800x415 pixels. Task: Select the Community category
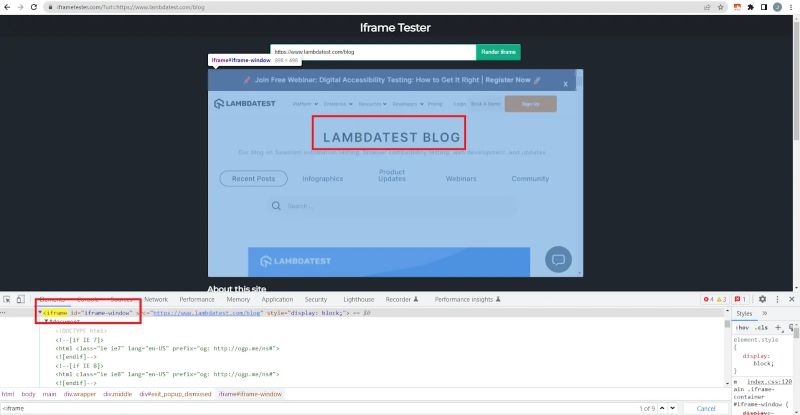pos(530,179)
